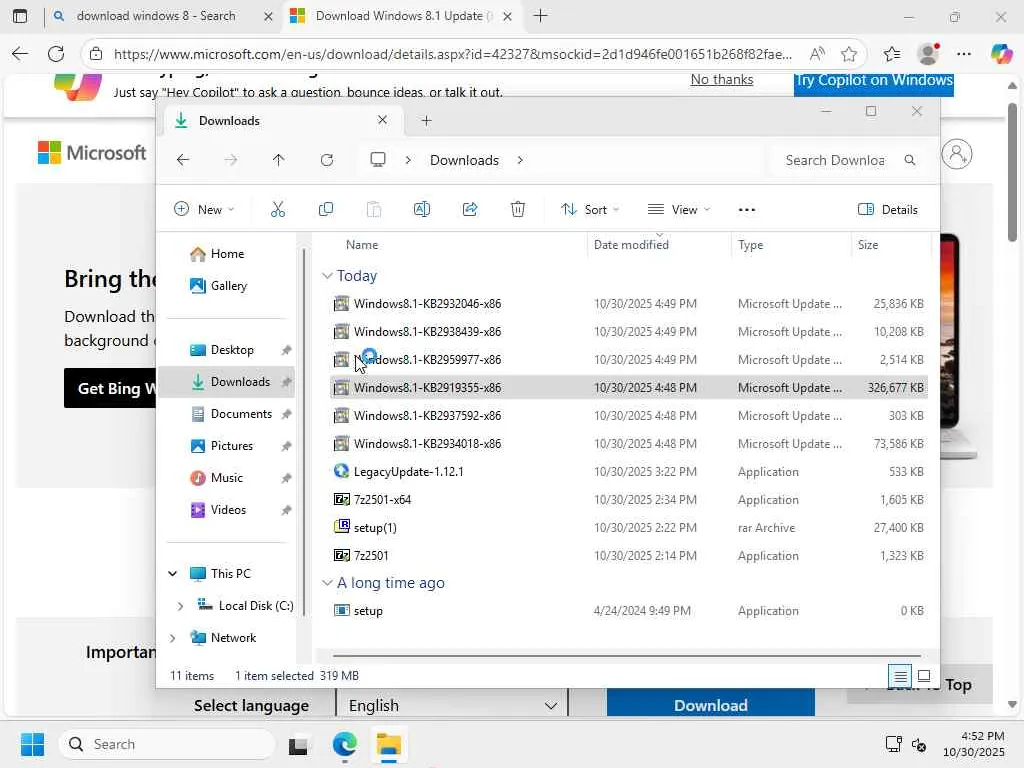Click the Microsoft logo on the webpage

coord(92,153)
